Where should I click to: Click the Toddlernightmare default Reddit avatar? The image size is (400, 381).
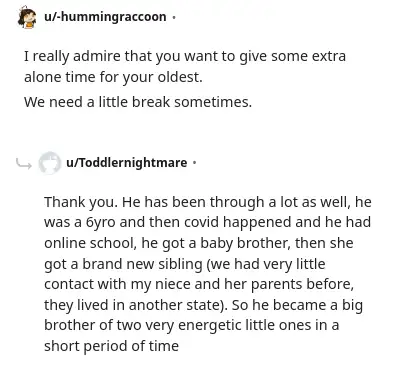coord(49,163)
